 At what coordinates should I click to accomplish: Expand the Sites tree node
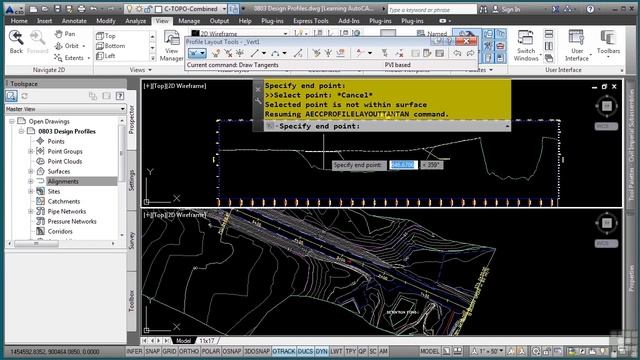[31, 191]
